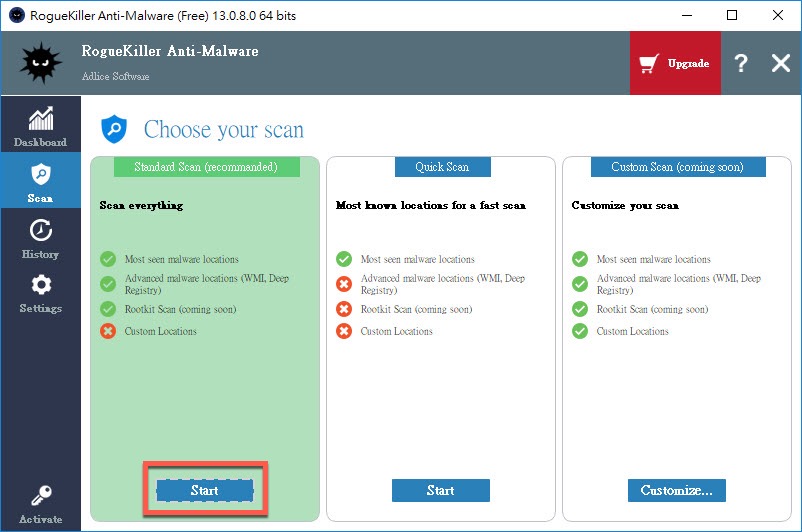
Task: Click green check for Custom Most seen malware
Action: coord(580,259)
